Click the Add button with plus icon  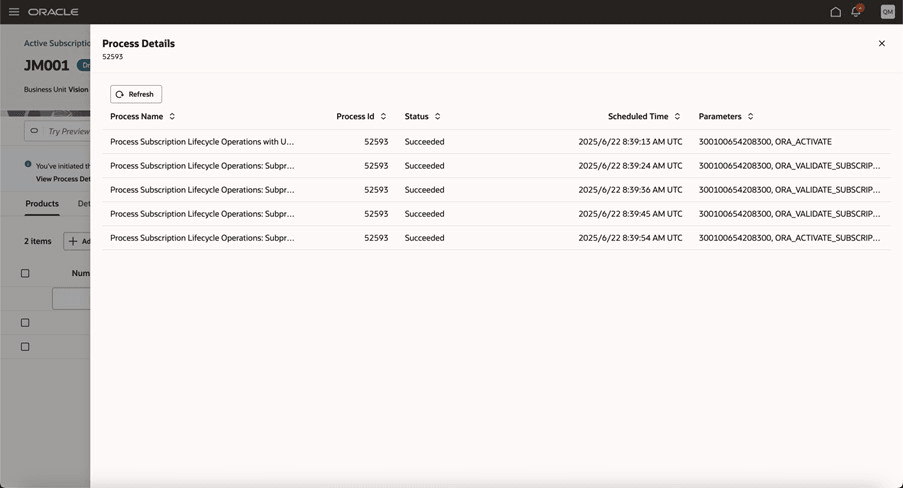pos(77,241)
